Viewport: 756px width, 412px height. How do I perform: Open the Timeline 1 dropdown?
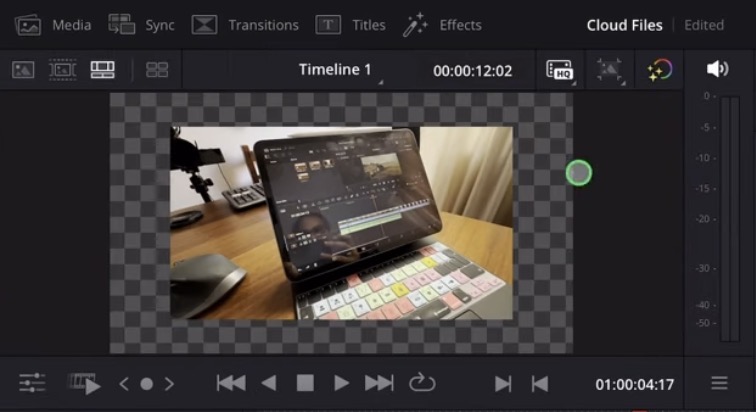click(x=340, y=70)
